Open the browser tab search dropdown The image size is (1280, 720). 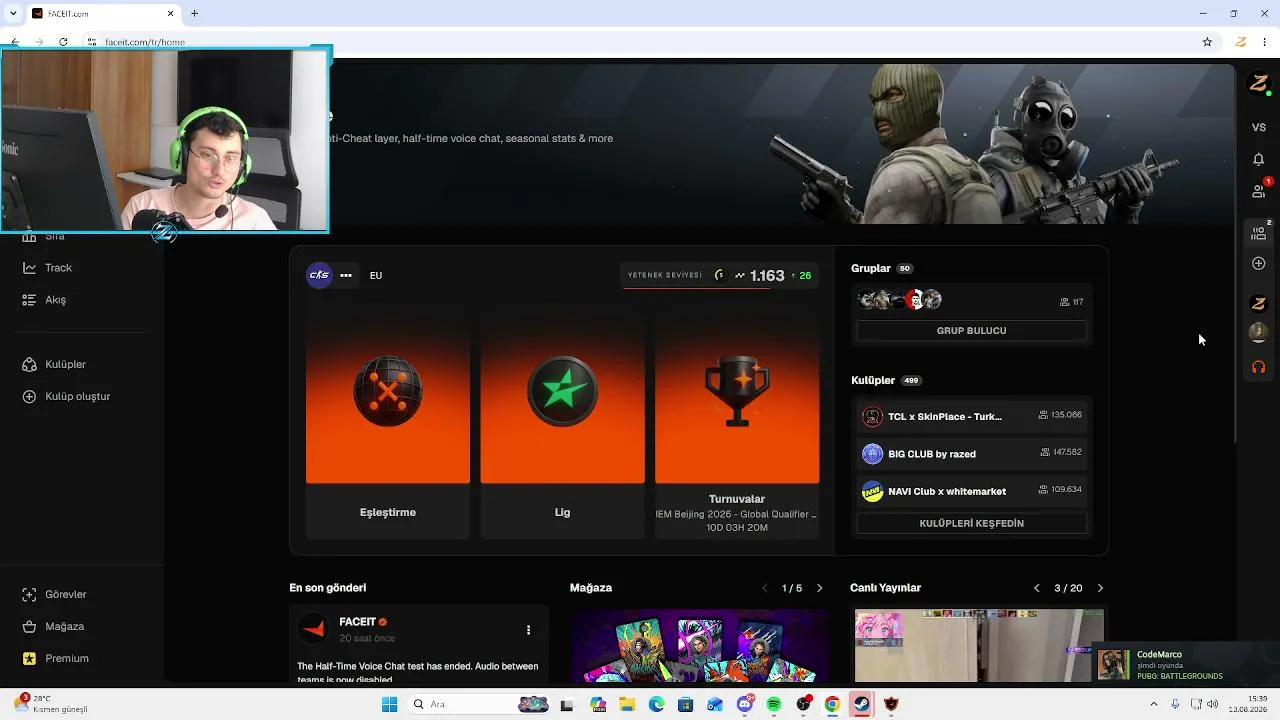coord(13,14)
